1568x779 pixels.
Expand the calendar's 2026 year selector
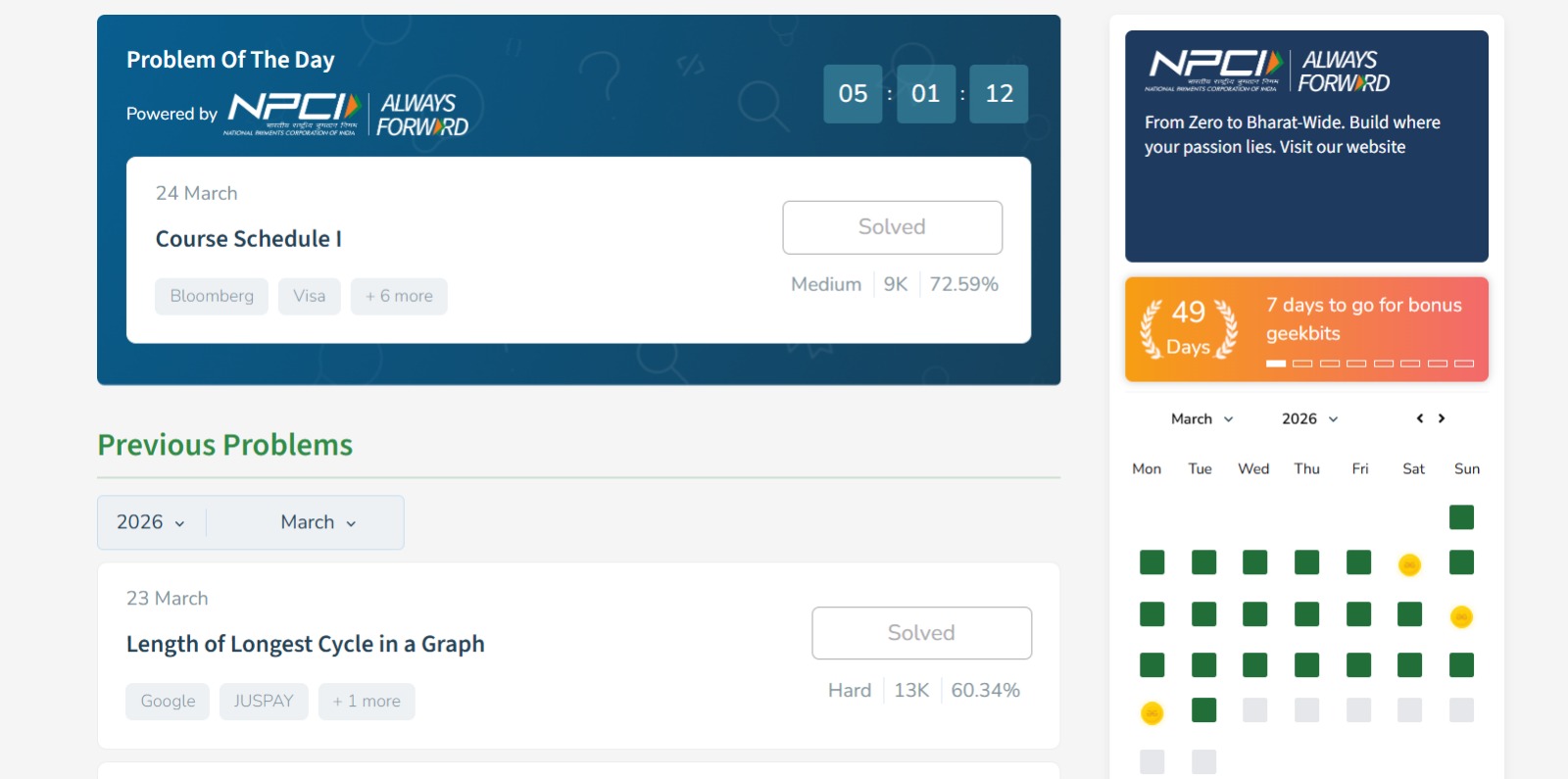click(1309, 418)
